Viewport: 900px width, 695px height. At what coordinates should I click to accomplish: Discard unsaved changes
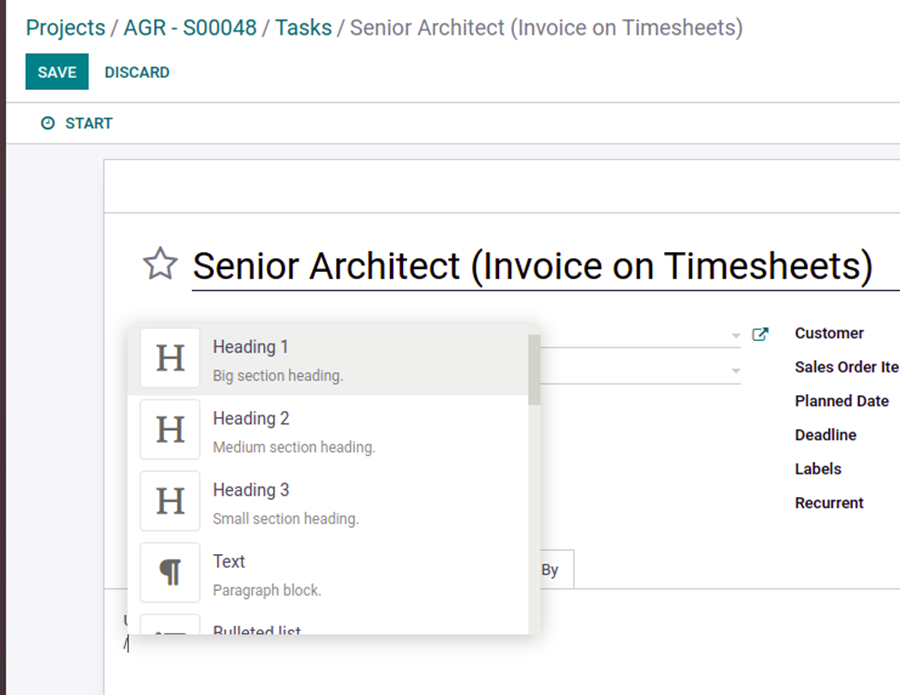[x=137, y=71]
